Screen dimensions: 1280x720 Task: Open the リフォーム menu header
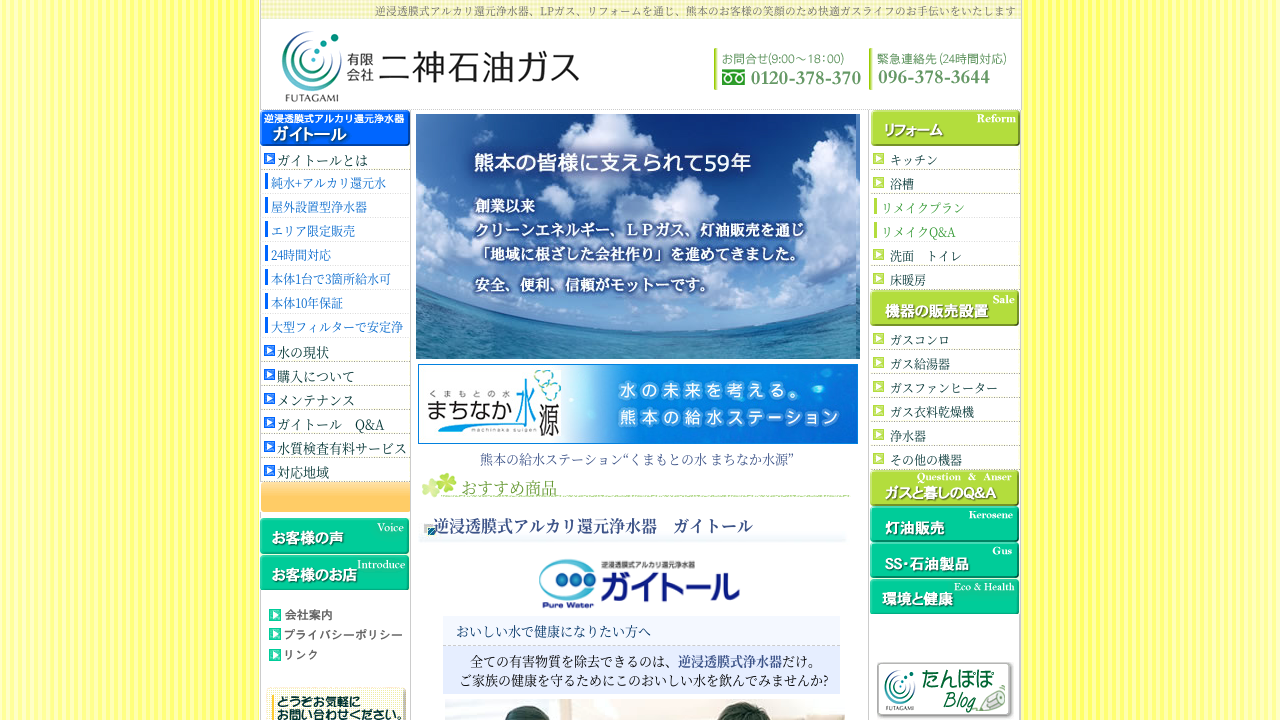point(944,128)
